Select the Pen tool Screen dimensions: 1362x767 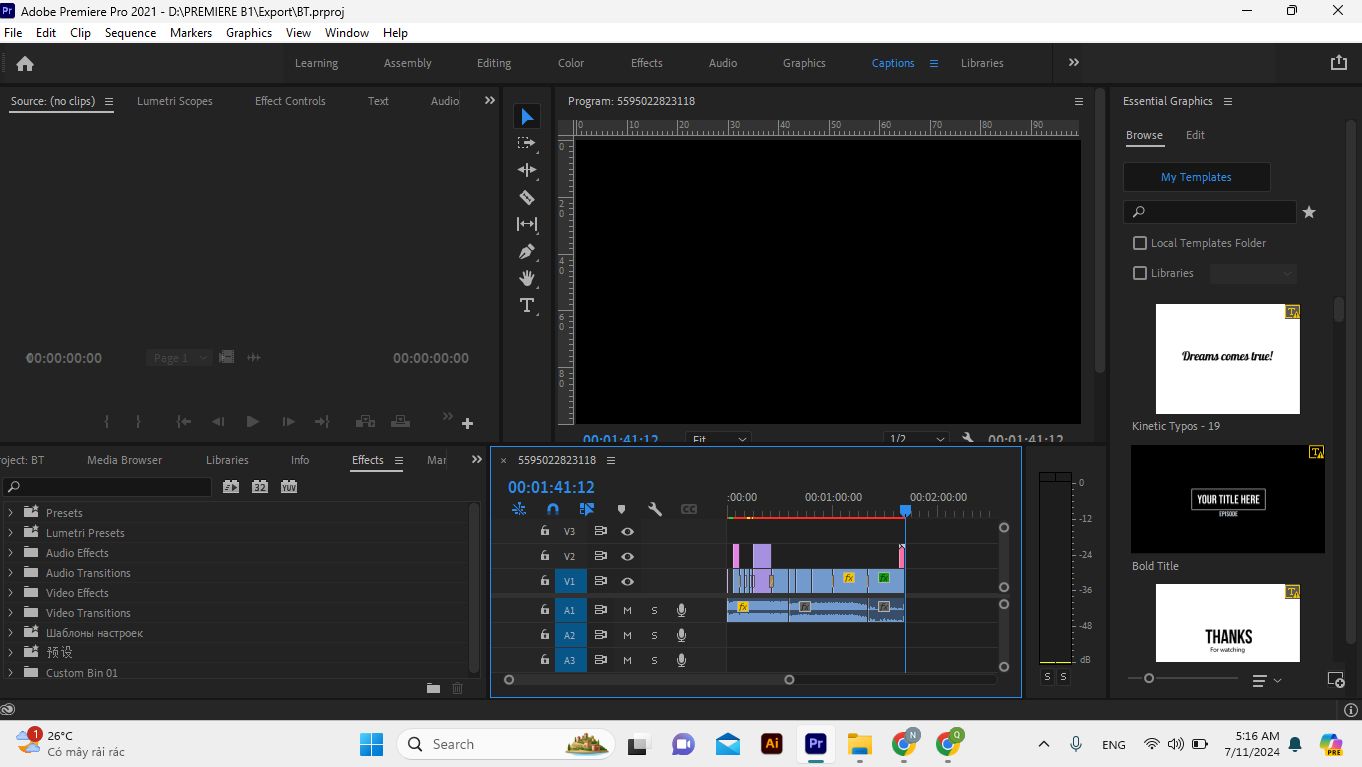(527, 251)
